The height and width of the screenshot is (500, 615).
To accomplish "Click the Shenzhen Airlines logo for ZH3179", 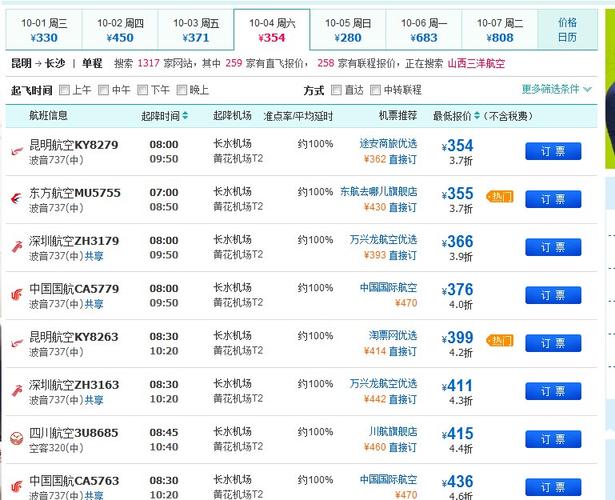I will [x=16, y=247].
